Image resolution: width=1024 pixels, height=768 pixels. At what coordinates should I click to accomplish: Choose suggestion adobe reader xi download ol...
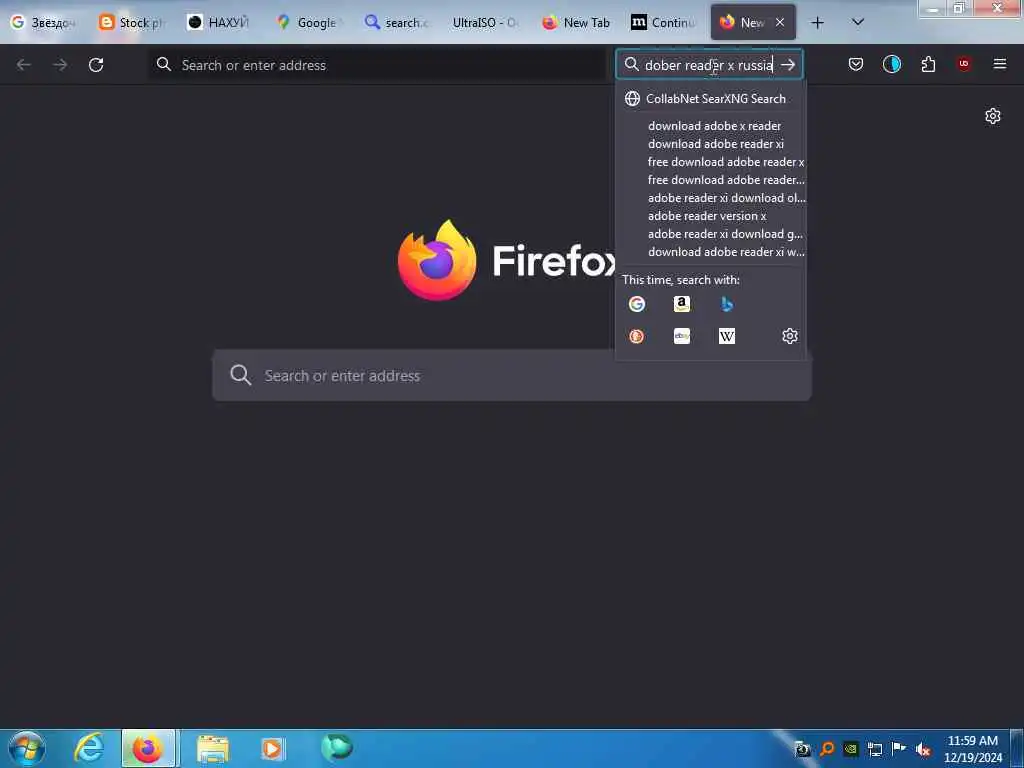click(x=726, y=198)
